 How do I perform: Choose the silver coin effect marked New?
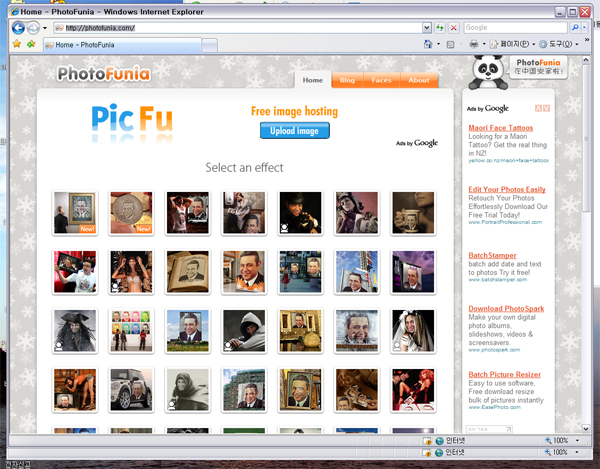click(131, 213)
